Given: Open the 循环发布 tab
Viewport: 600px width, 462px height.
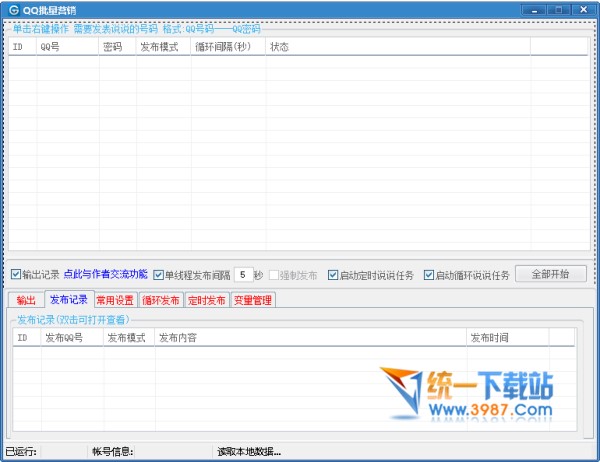Looking at the screenshot, I should pyautogui.click(x=161, y=300).
